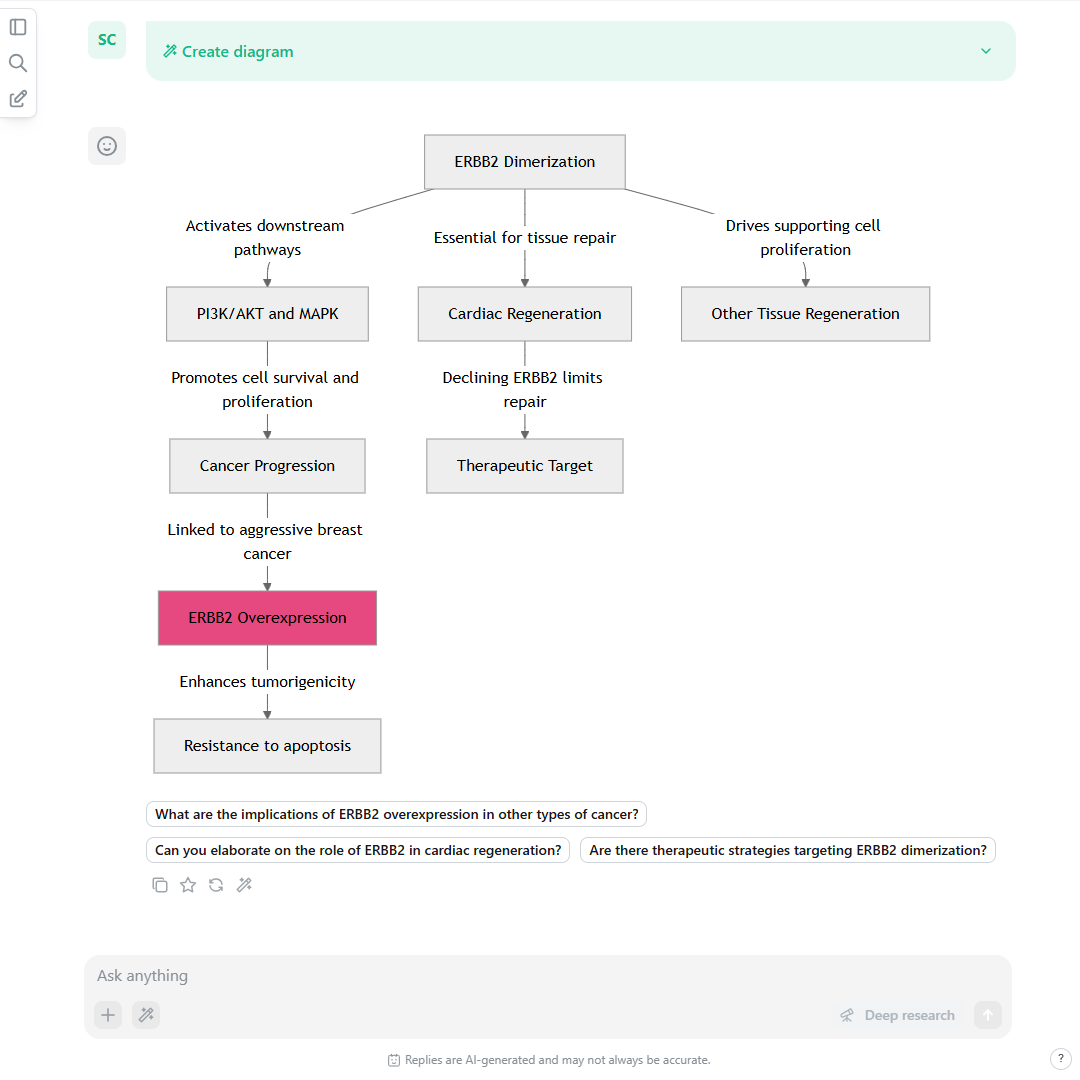This screenshot has width=1080, height=1080.
Task: Add attachment with plus button
Action: pyautogui.click(x=108, y=1015)
